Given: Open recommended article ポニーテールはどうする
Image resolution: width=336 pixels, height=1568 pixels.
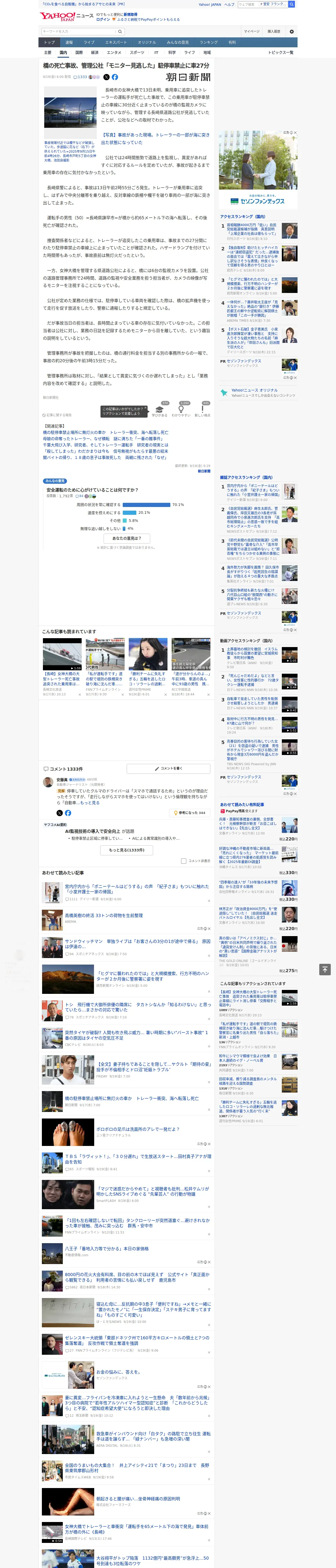Looking at the screenshot, I should pyautogui.click(x=137, y=889).
